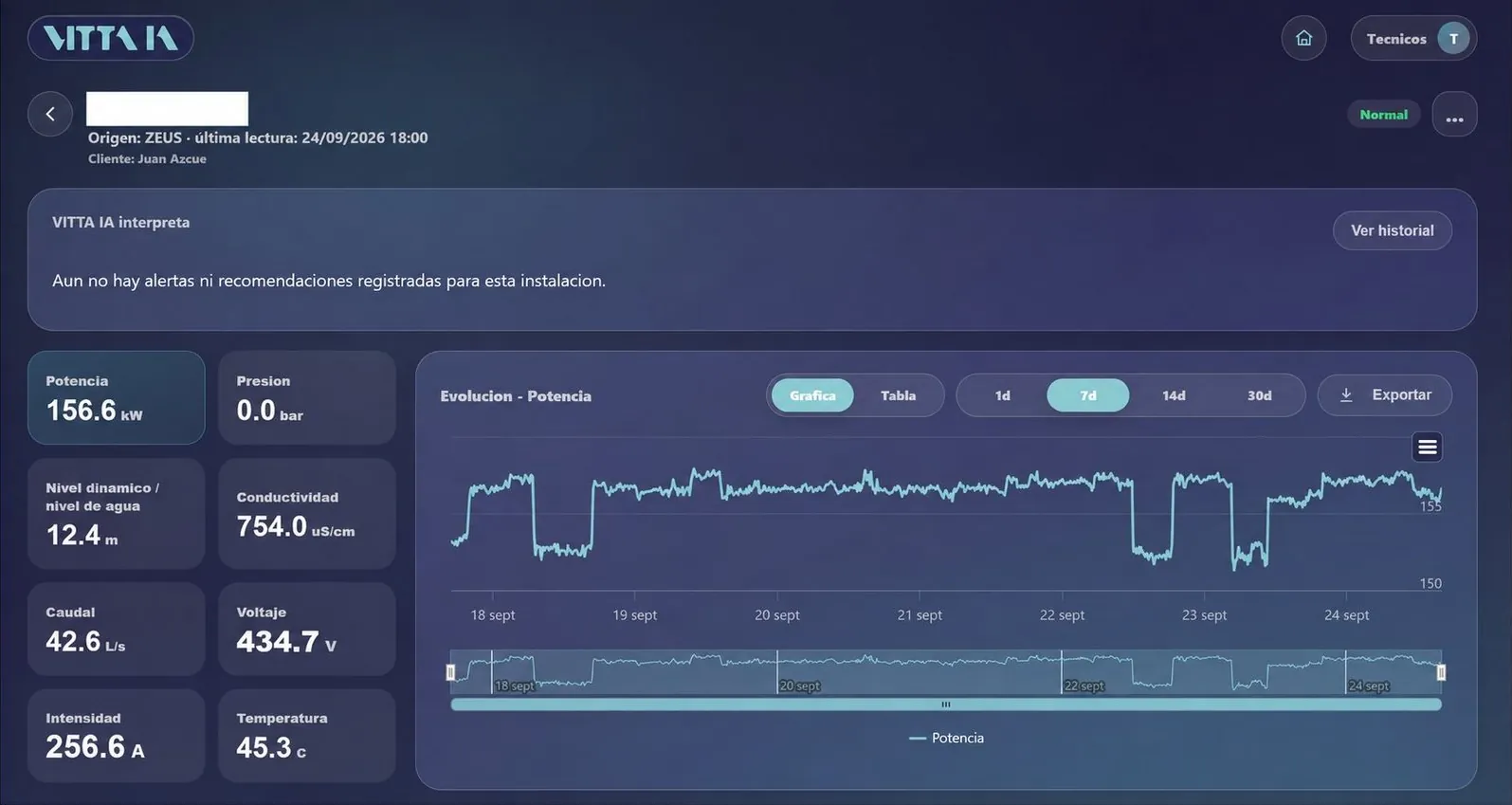Click the 18 sept axis label

(493, 615)
